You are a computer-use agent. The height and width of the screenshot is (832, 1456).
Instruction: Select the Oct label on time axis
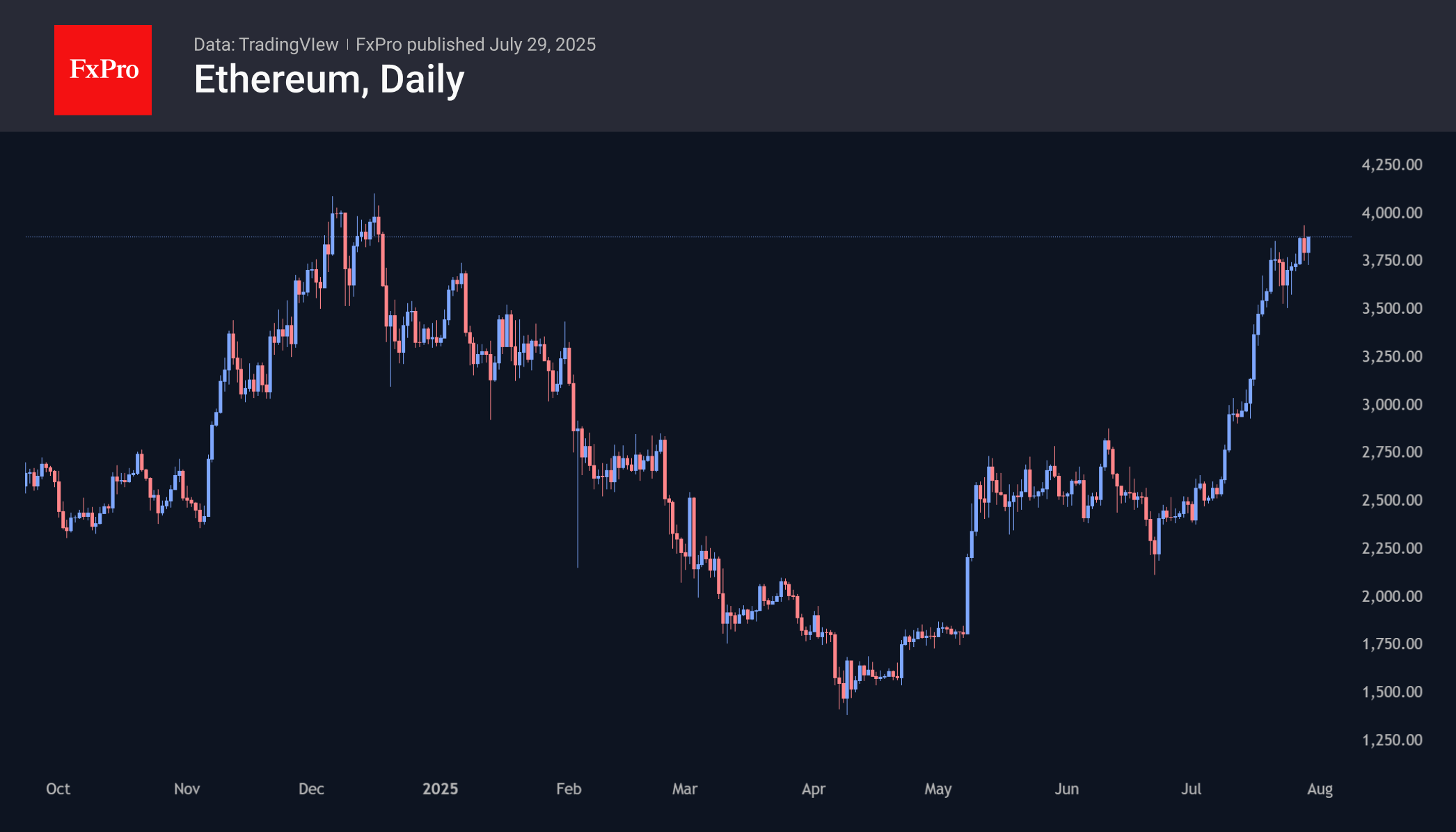(58, 789)
